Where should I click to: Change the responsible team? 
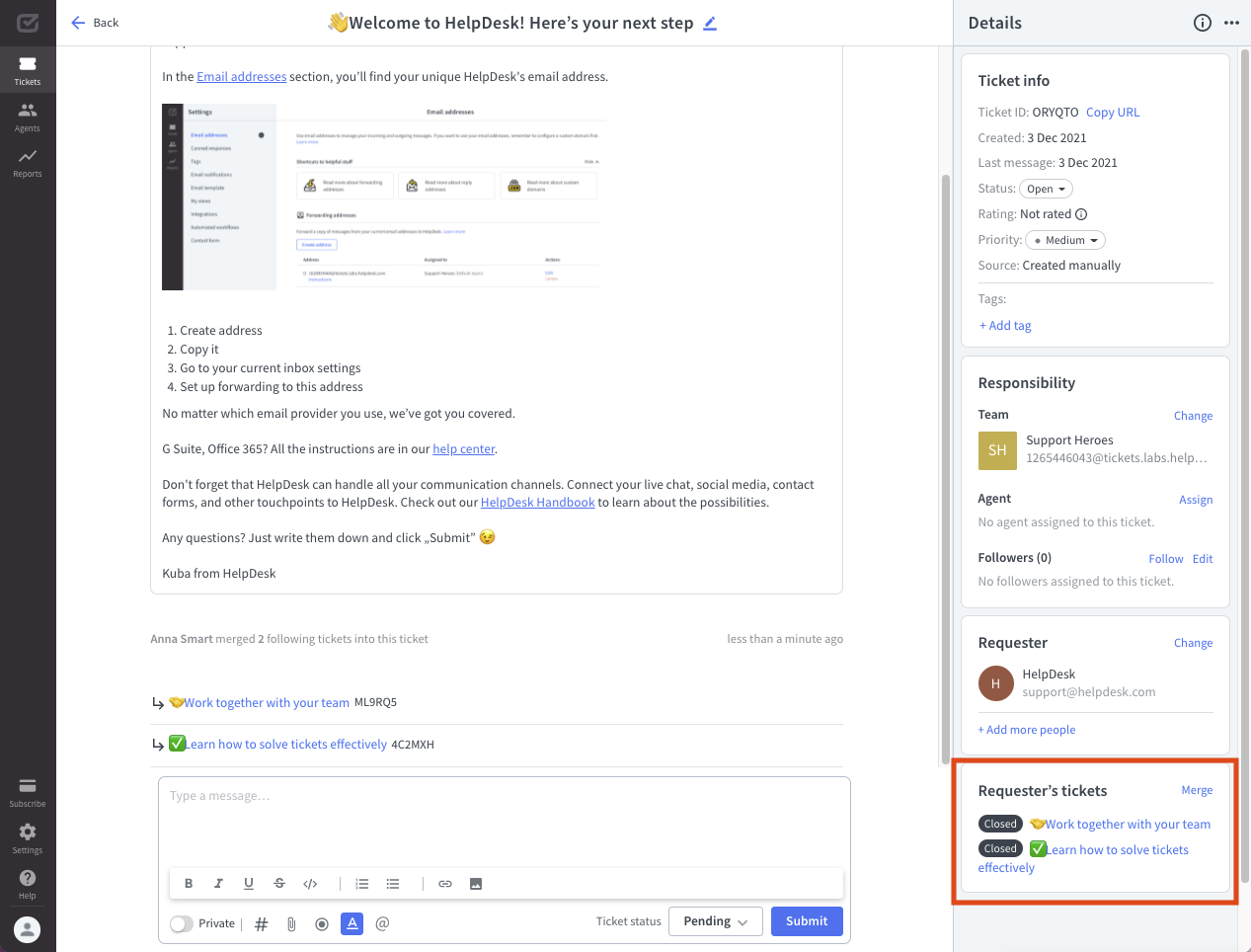tap(1193, 416)
